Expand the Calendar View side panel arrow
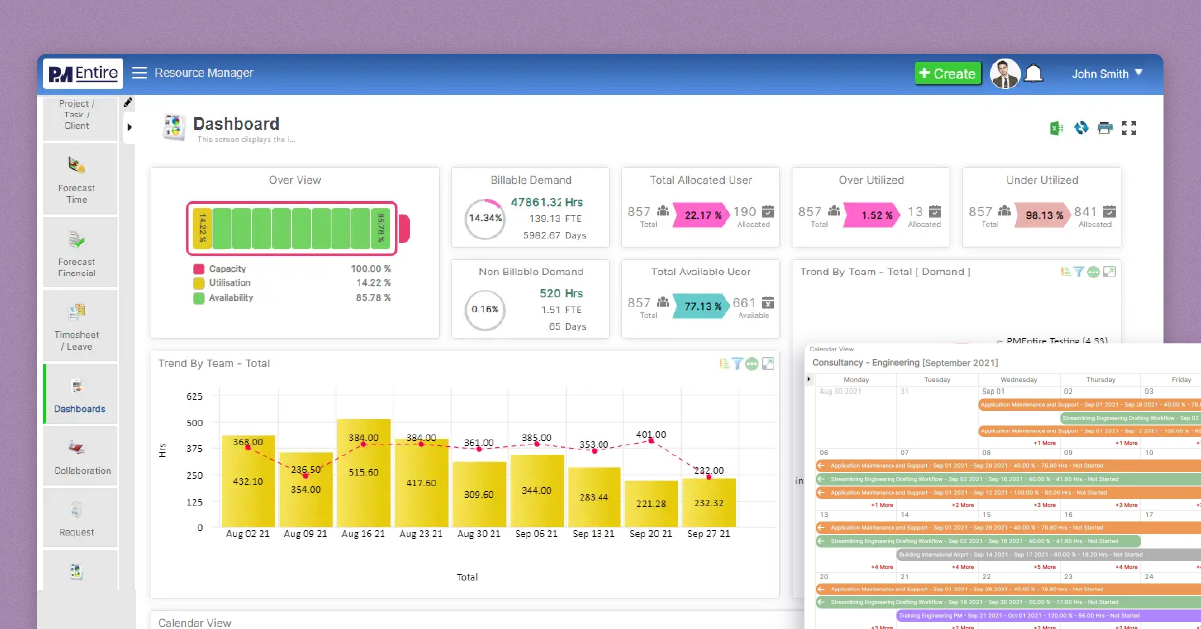This screenshot has height=629, width=1201. pos(810,378)
